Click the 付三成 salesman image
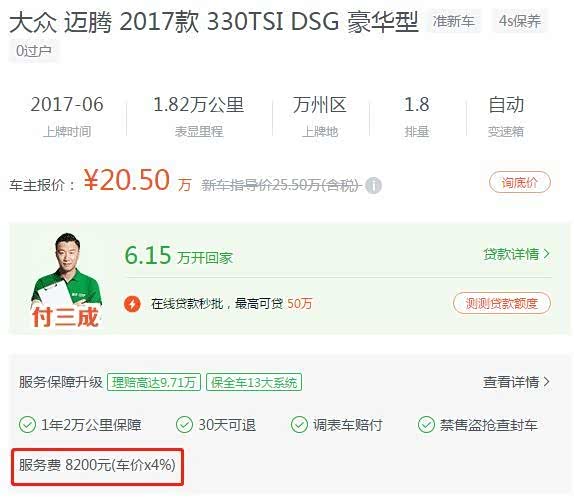 tap(66, 280)
